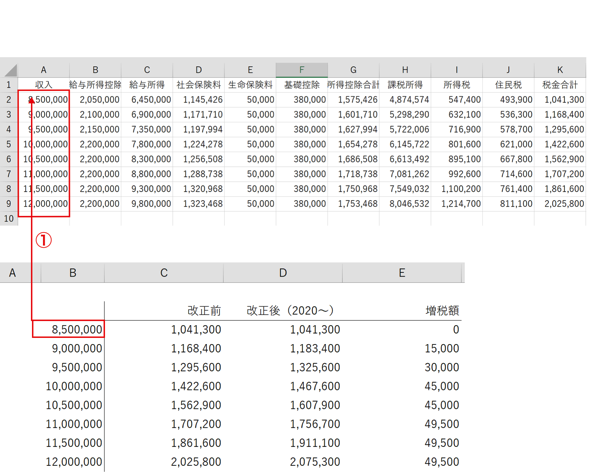Click the 給与所得控除 header cell
599x476 pixels.
[x=96, y=85]
